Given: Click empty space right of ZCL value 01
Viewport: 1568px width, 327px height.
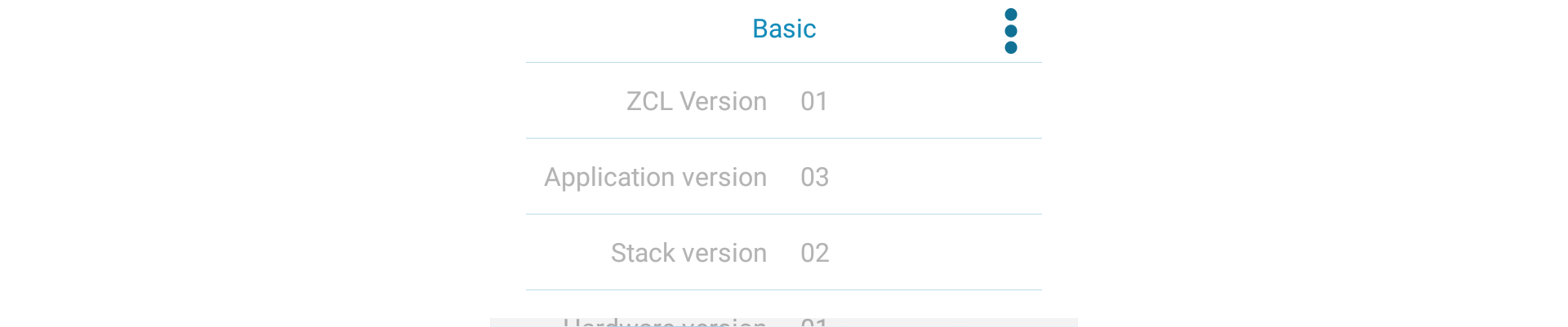Looking at the screenshot, I should pos(939,101).
